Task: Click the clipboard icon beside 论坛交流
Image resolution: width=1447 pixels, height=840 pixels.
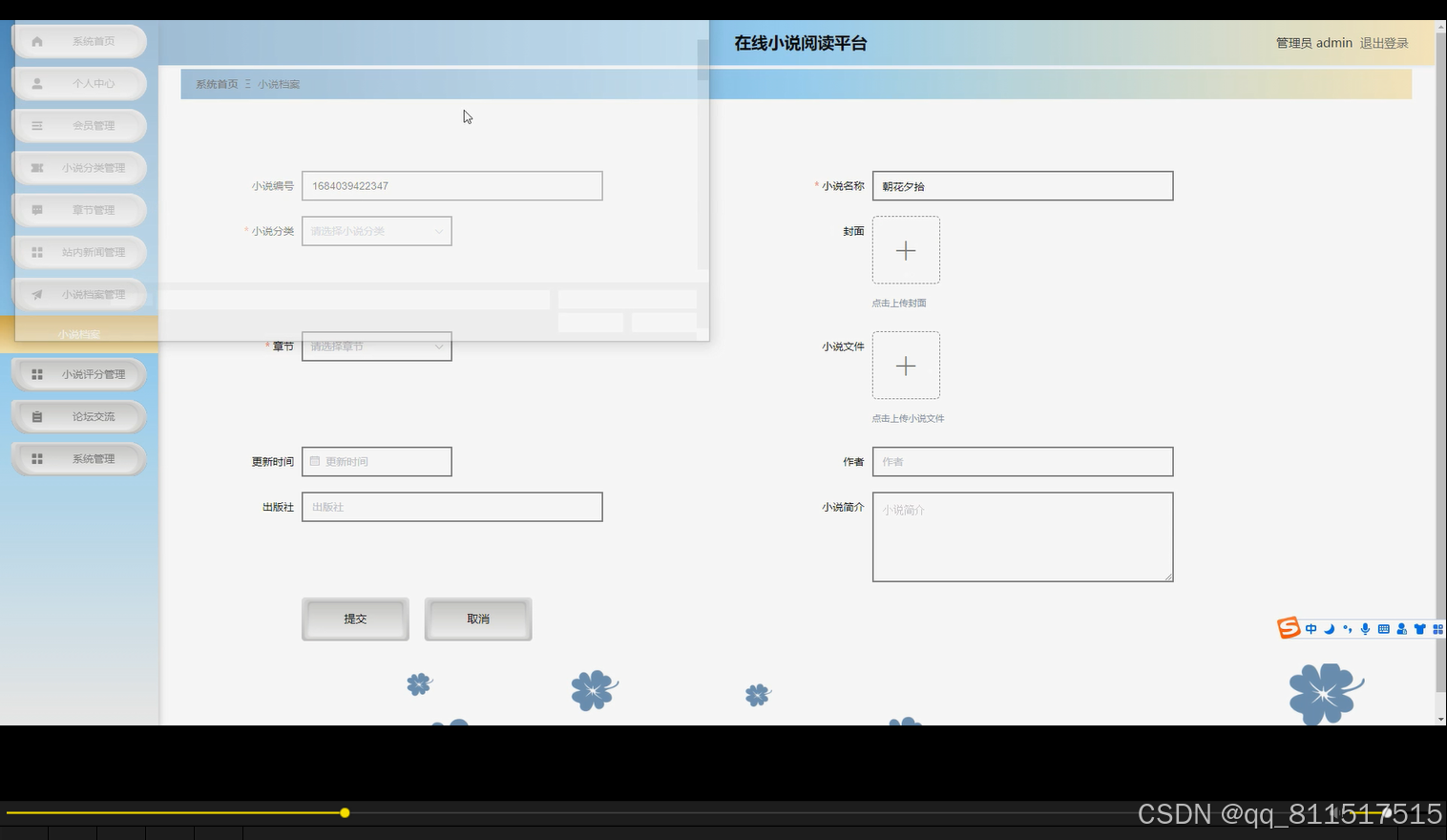Action: [x=37, y=416]
